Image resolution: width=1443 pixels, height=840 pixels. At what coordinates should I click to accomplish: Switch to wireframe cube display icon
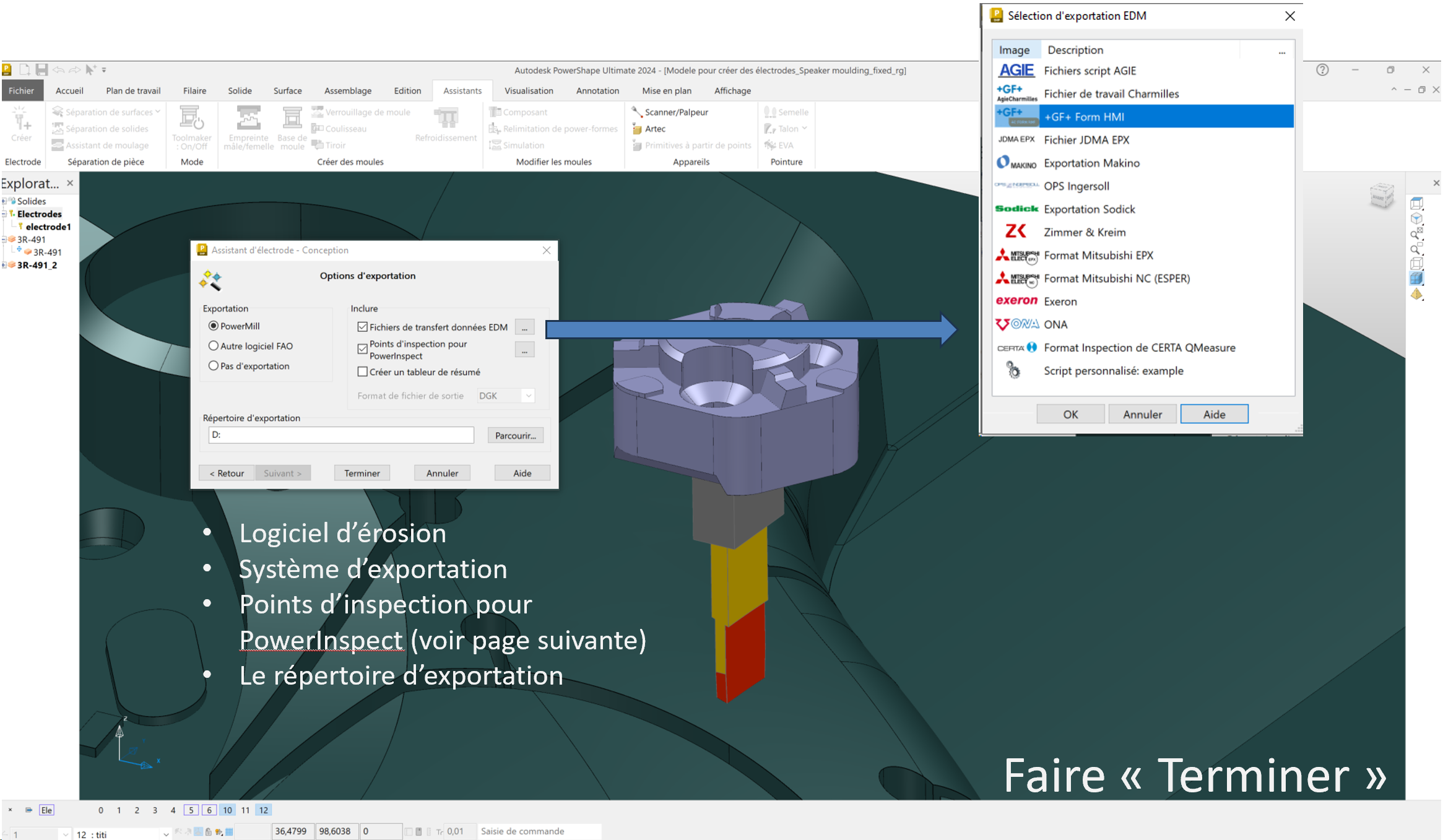coord(1416,264)
